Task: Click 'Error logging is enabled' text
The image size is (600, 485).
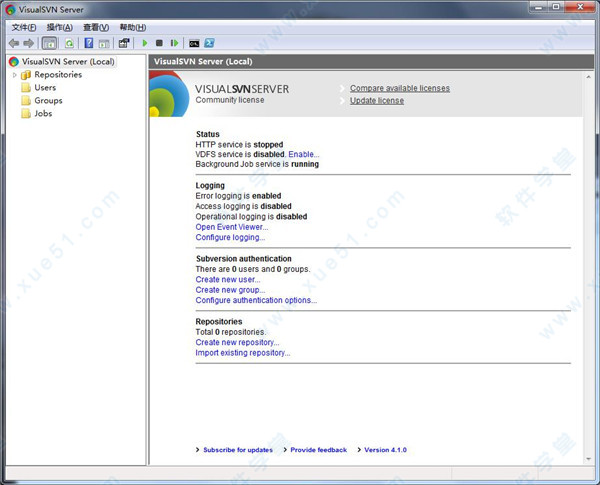Action: 238,196
